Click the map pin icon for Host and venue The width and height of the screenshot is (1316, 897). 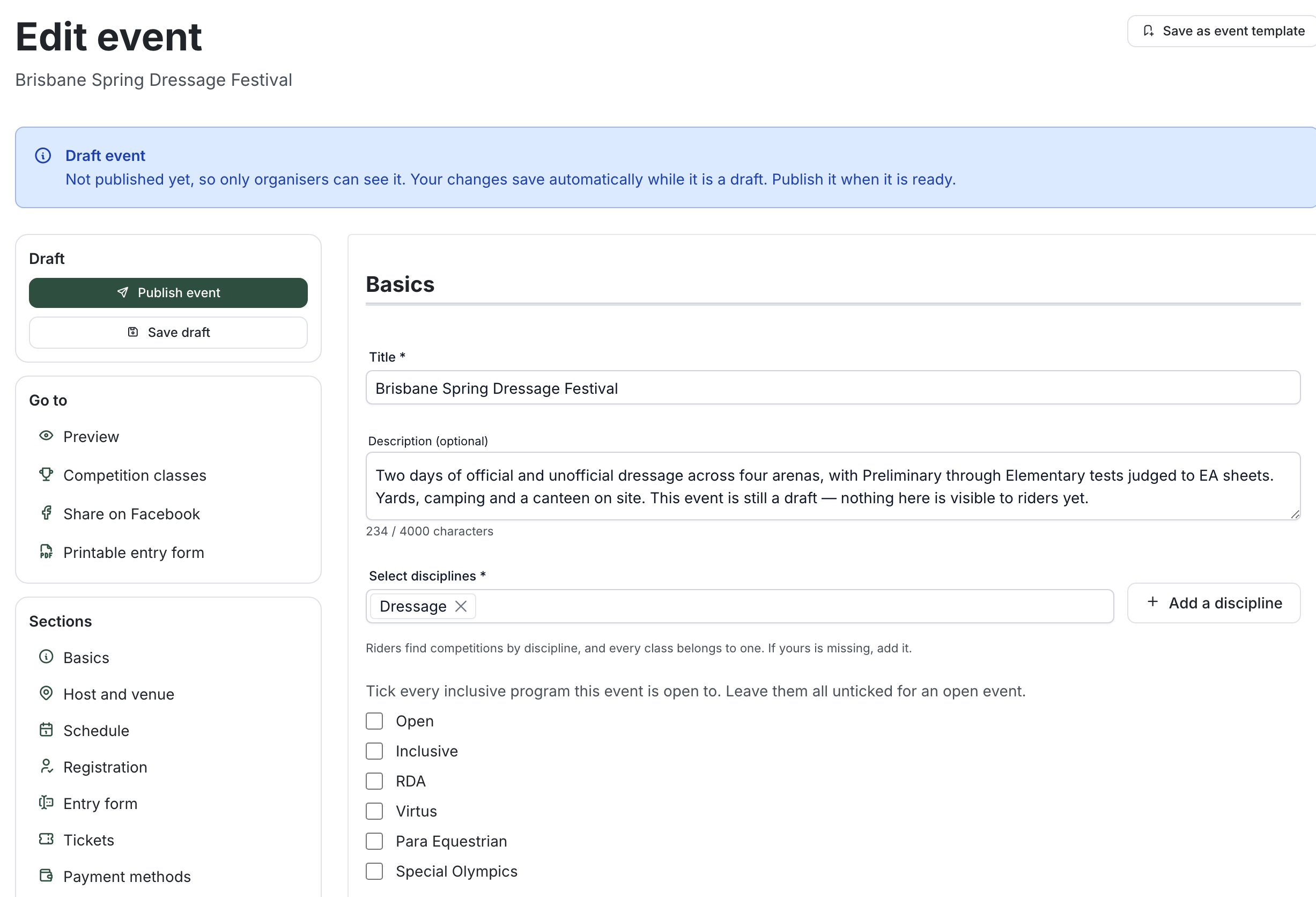tap(47, 693)
